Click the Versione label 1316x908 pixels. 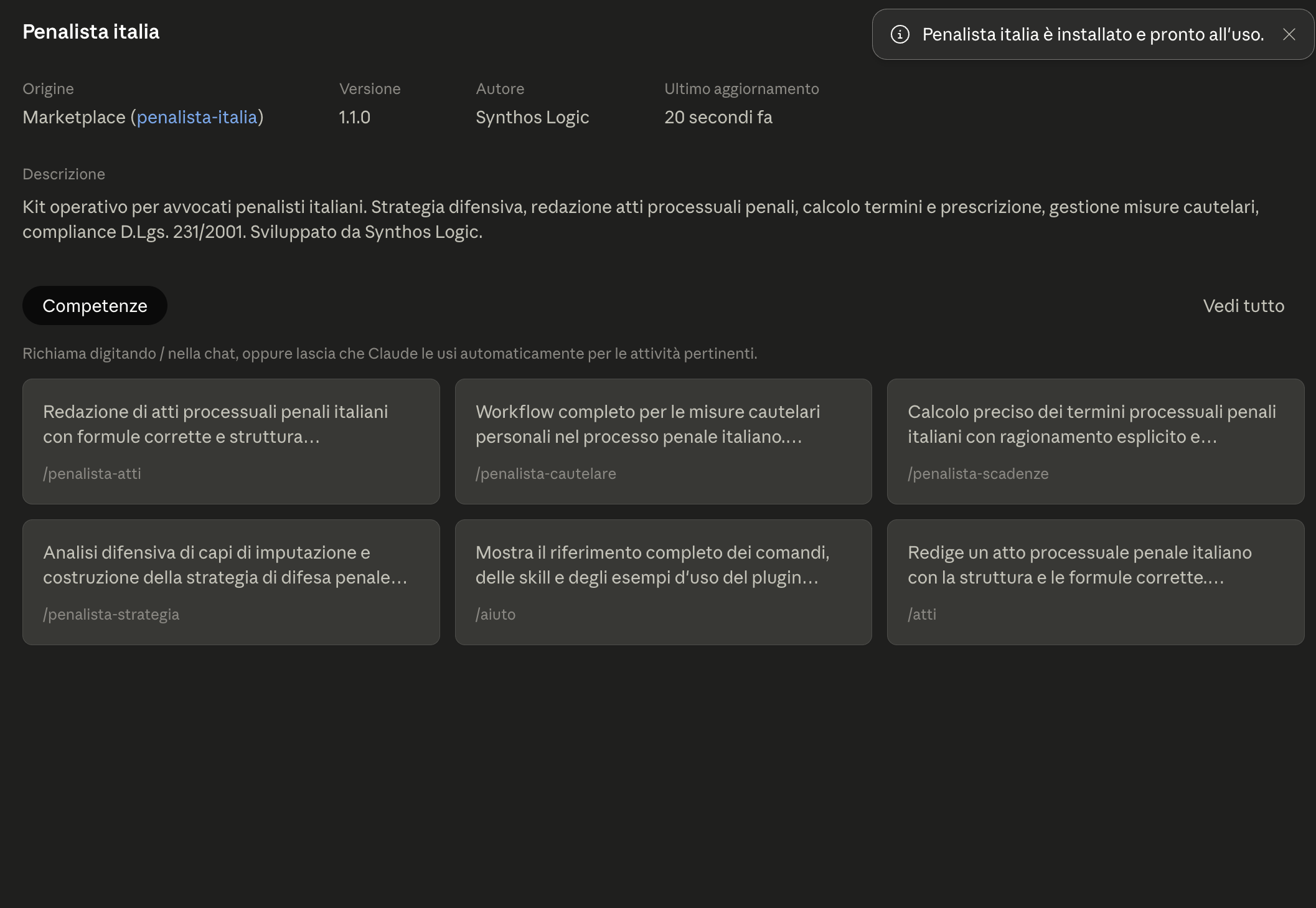pyautogui.click(x=370, y=89)
